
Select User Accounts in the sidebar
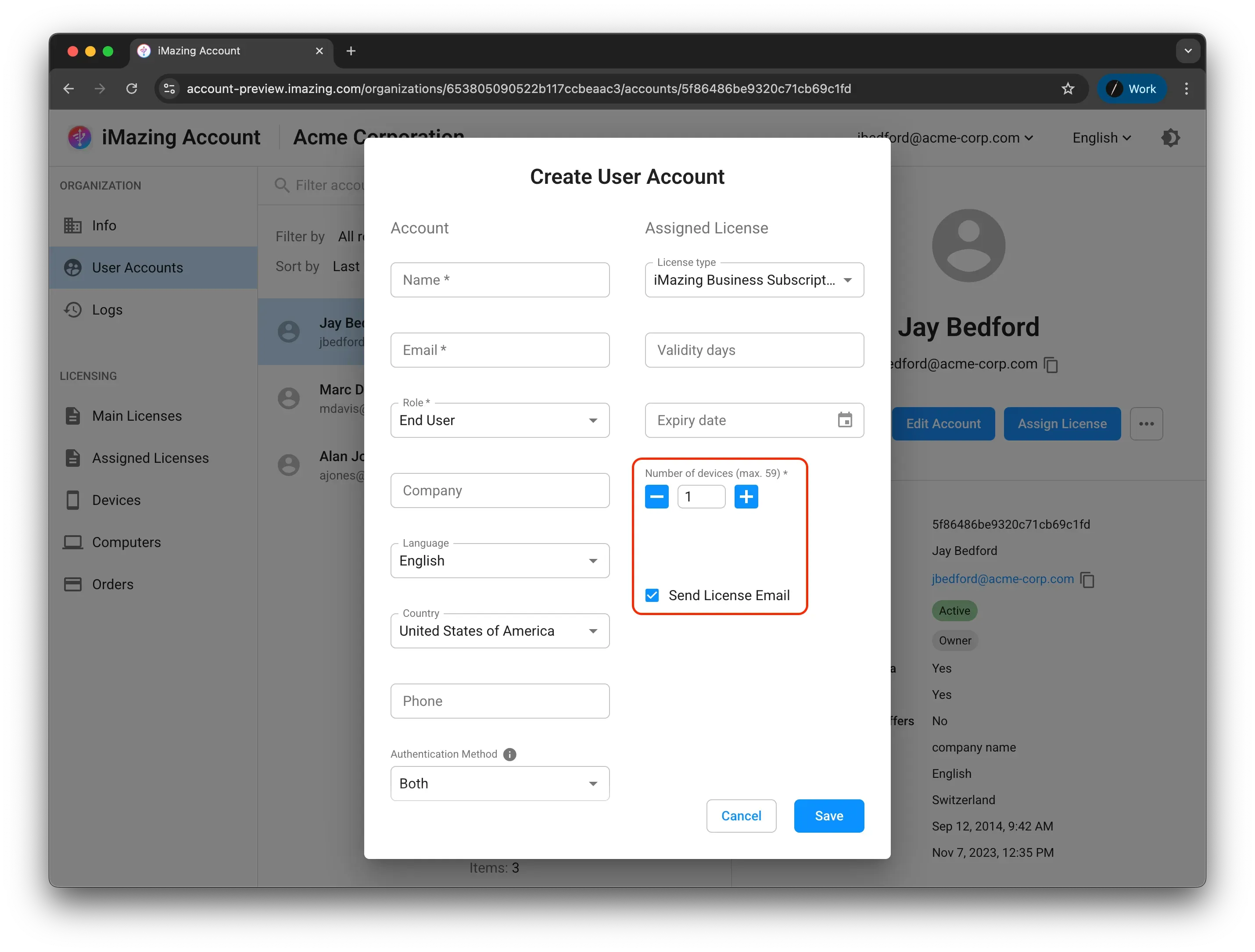click(x=137, y=267)
